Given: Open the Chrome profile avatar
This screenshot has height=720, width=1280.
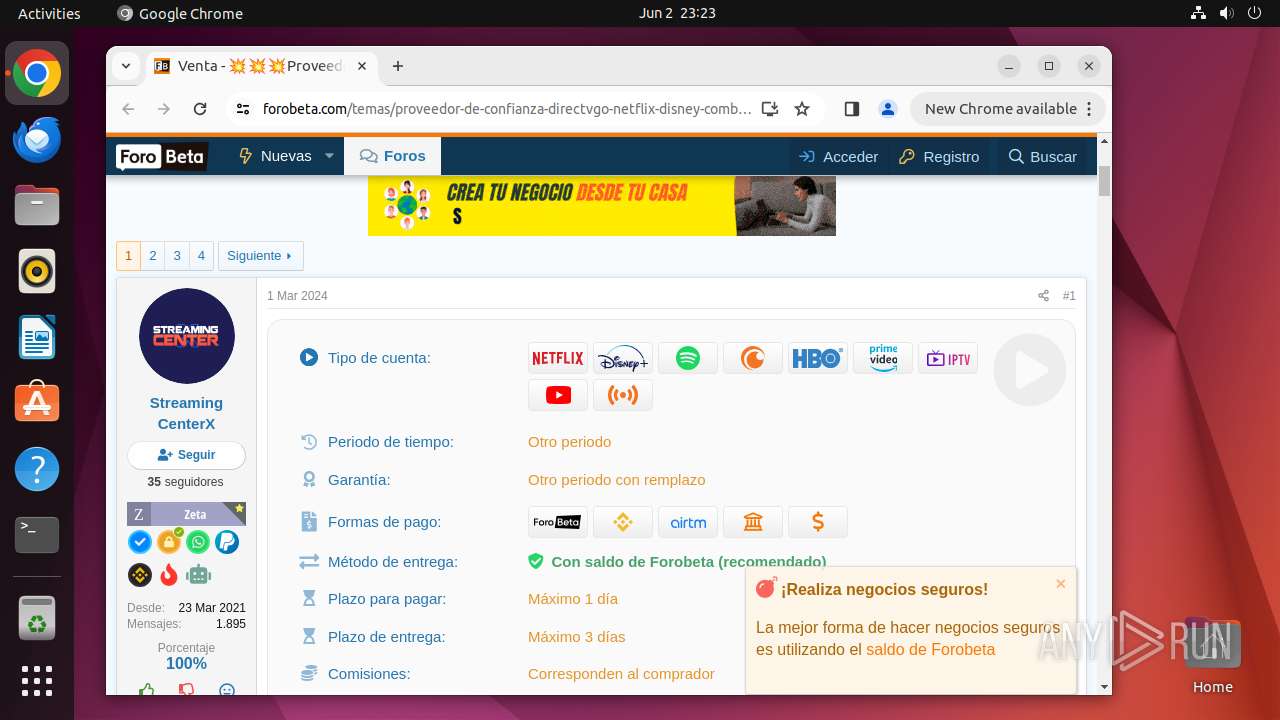Looking at the screenshot, I should click(x=887, y=109).
